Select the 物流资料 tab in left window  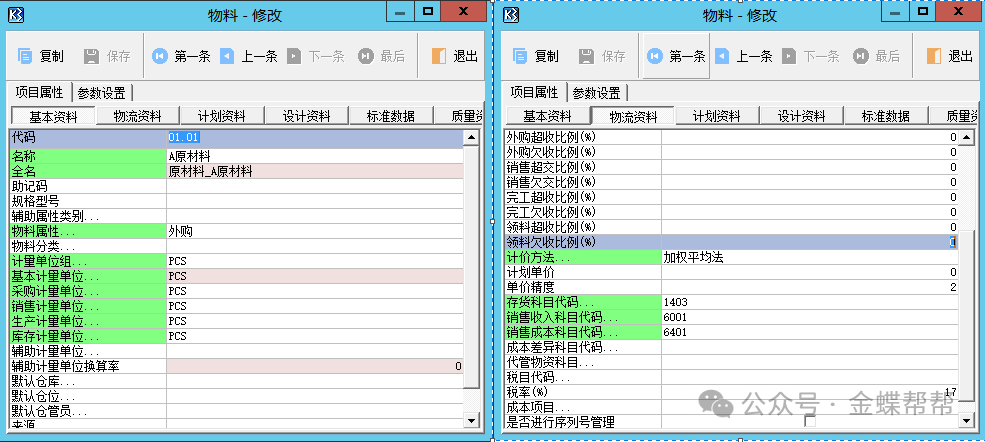(x=138, y=116)
